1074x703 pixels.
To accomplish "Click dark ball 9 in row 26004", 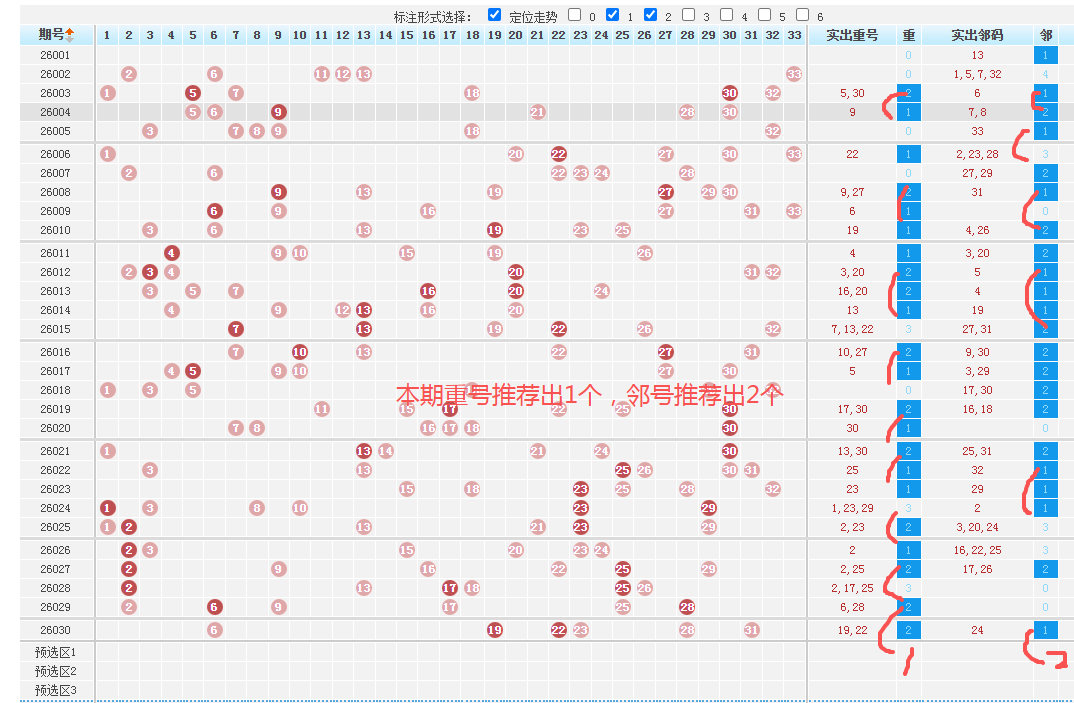I will 279,112.
